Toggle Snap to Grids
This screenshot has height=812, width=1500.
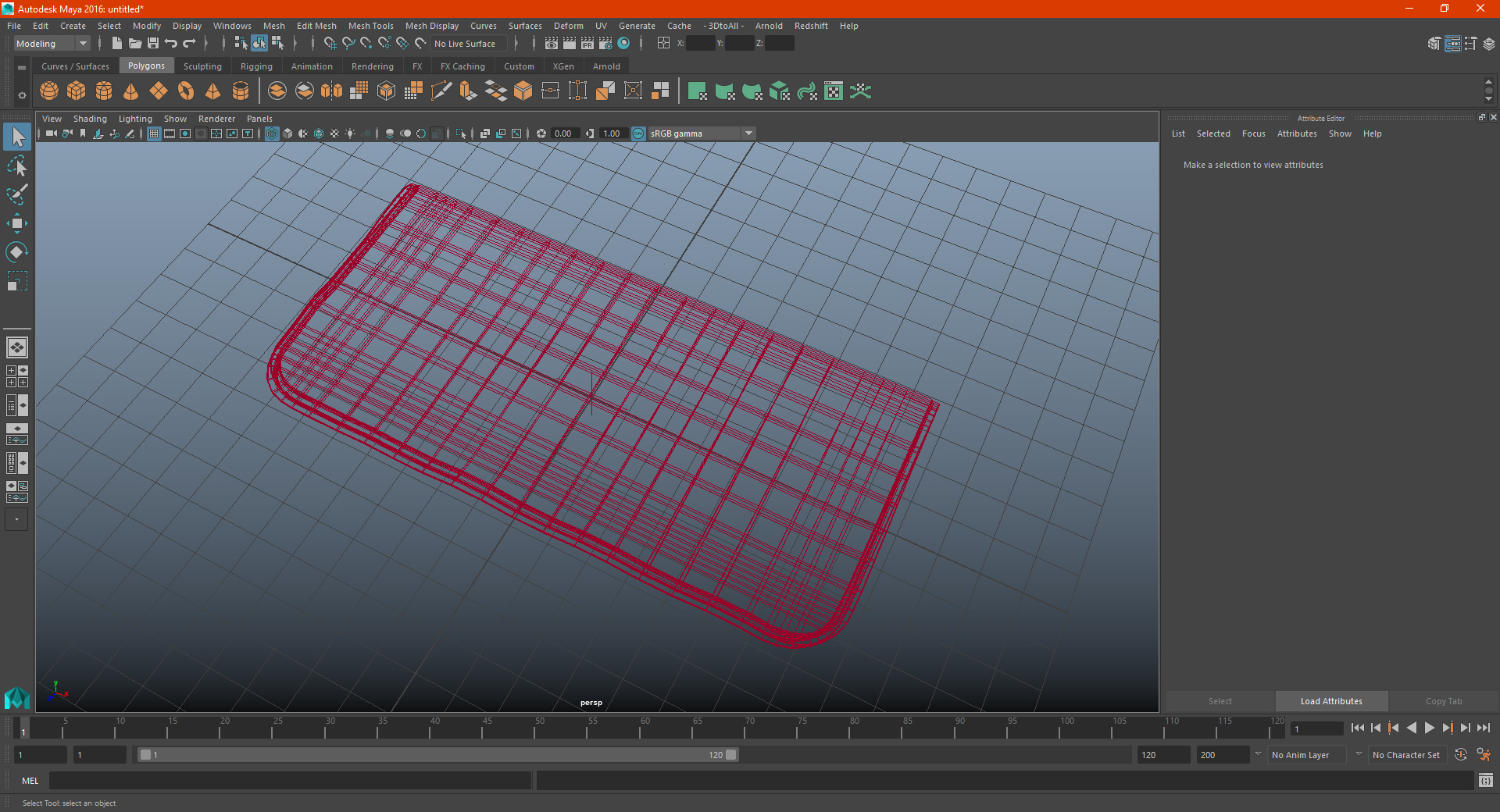330,43
